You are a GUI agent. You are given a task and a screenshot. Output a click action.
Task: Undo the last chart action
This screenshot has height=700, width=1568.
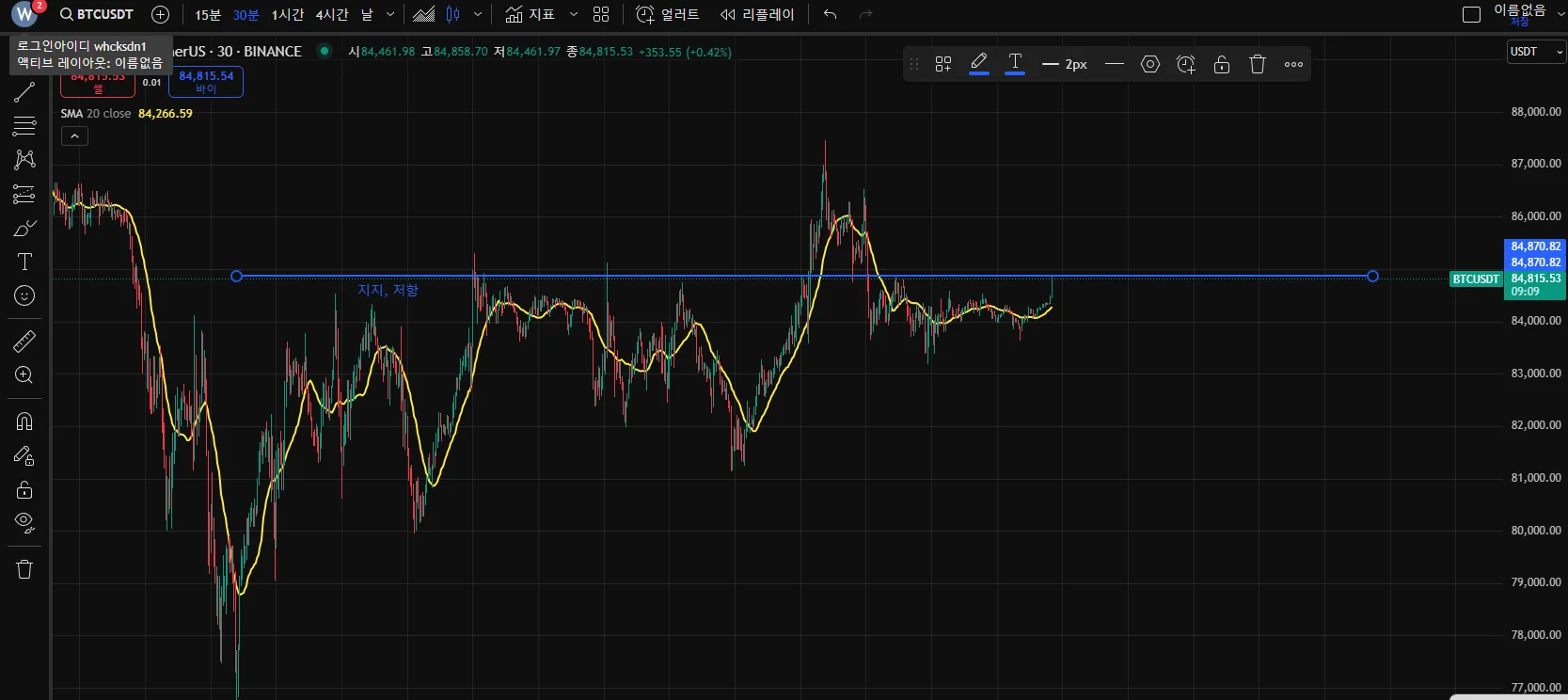(x=830, y=14)
